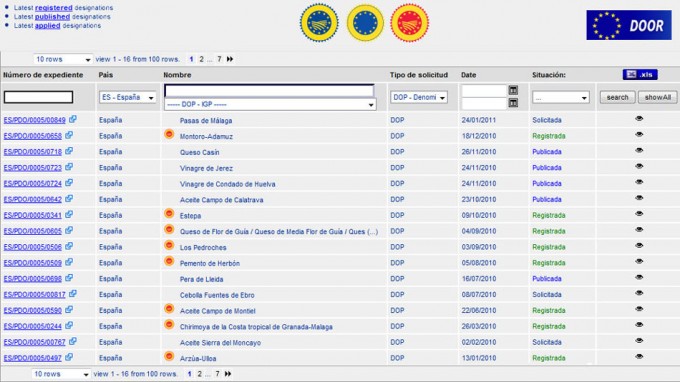Open external link icon for ES/PDO/0005/0341
Screen dimensions: 680x382
[69, 215]
